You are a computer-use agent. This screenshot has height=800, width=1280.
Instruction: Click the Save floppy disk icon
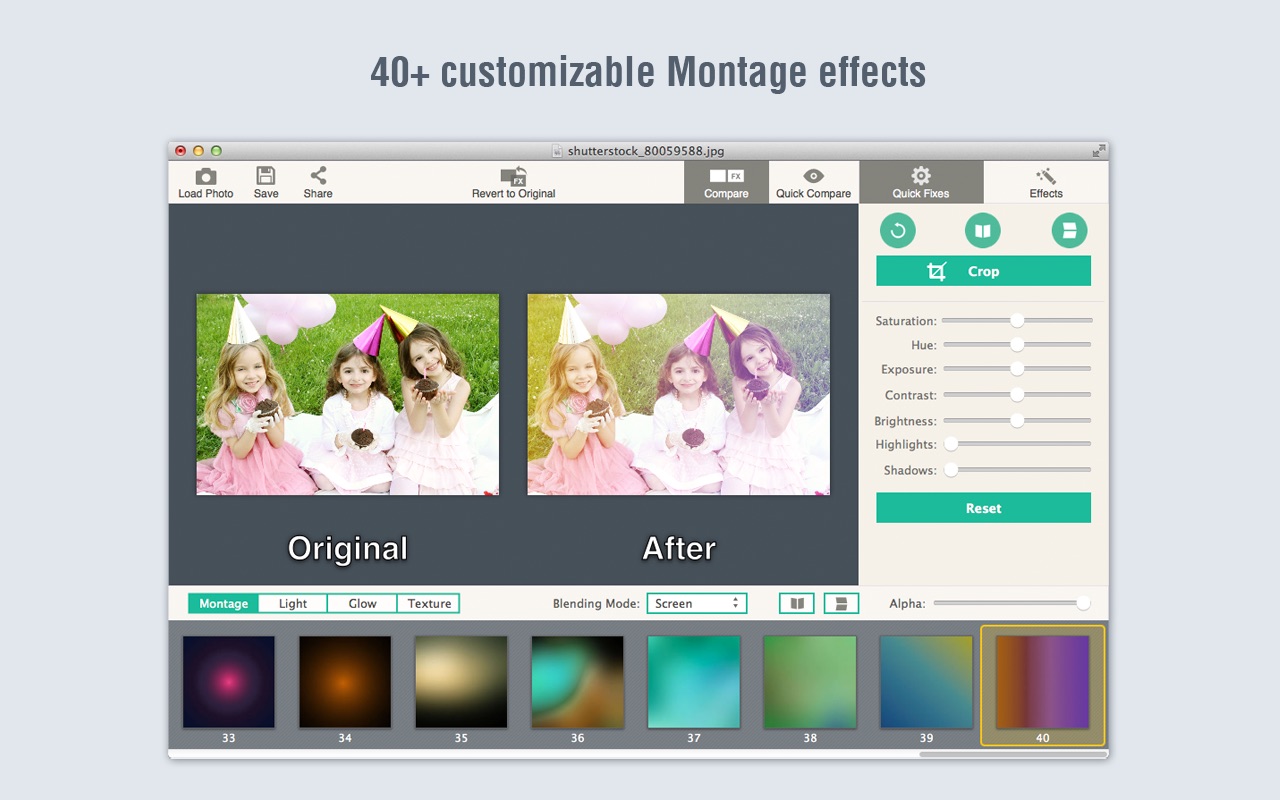click(x=266, y=176)
